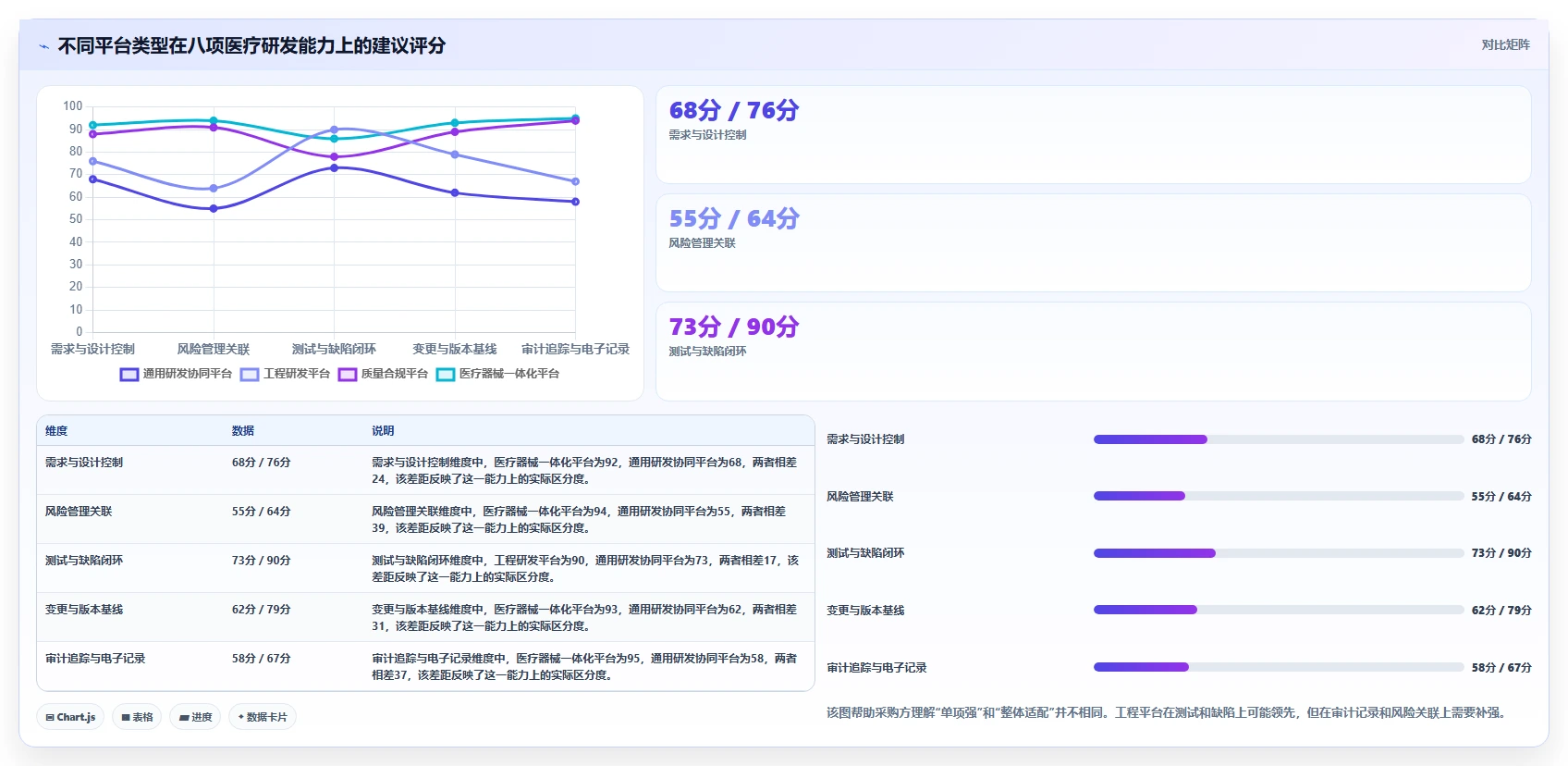The height and width of the screenshot is (766, 1568).
Task: Click the 变更与版本基线 progress bar
Action: tap(1279, 610)
